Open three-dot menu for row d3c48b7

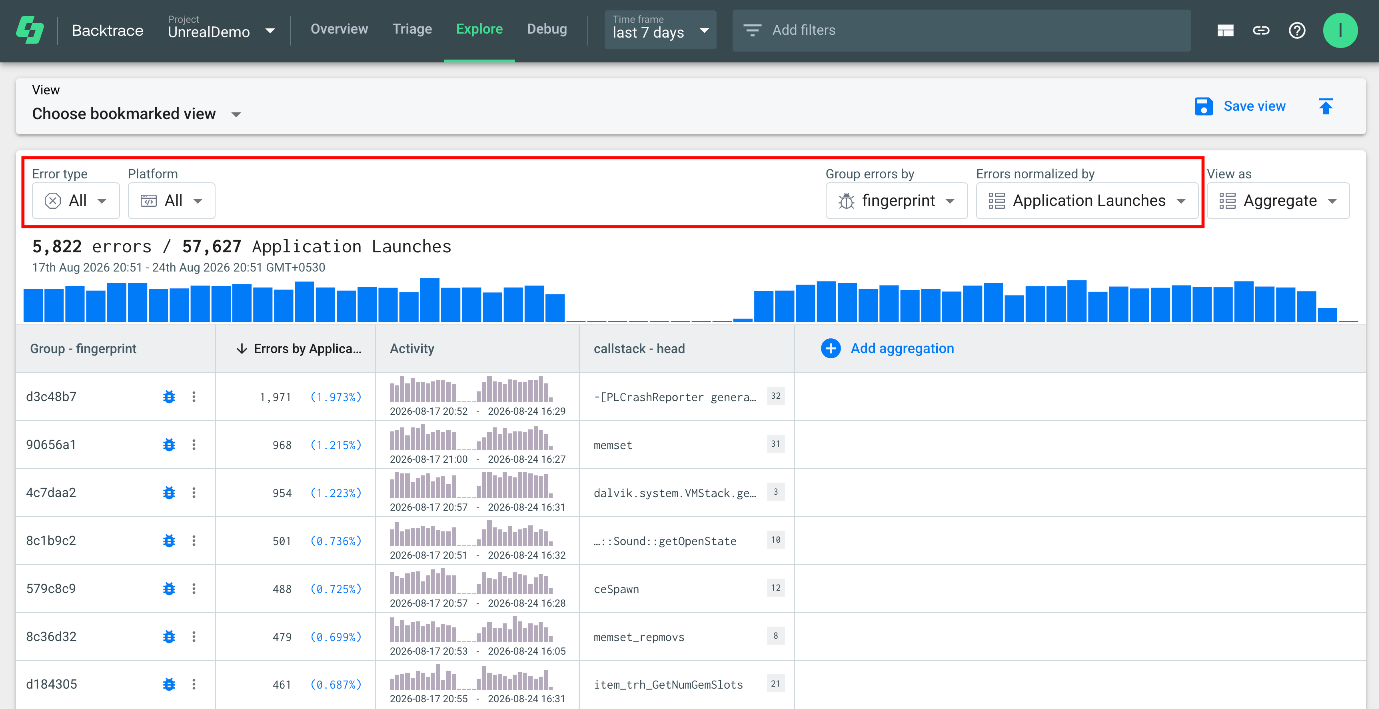pyautogui.click(x=194, y=397)
